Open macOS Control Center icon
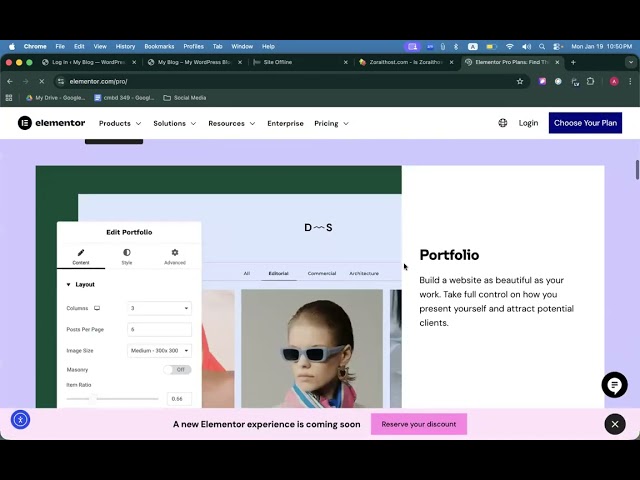Image resolution: width=640 pixels, height=480 pixels. (x=557, y=47)
